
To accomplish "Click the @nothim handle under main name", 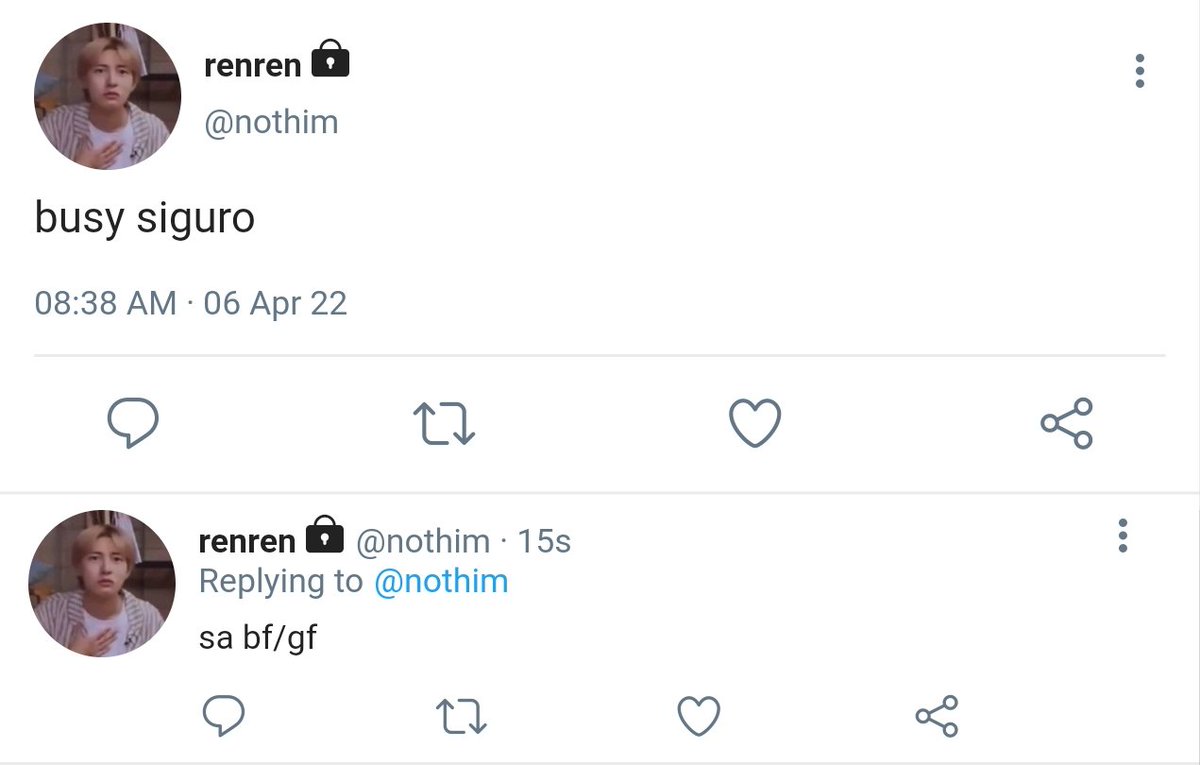I will [271, 122].
